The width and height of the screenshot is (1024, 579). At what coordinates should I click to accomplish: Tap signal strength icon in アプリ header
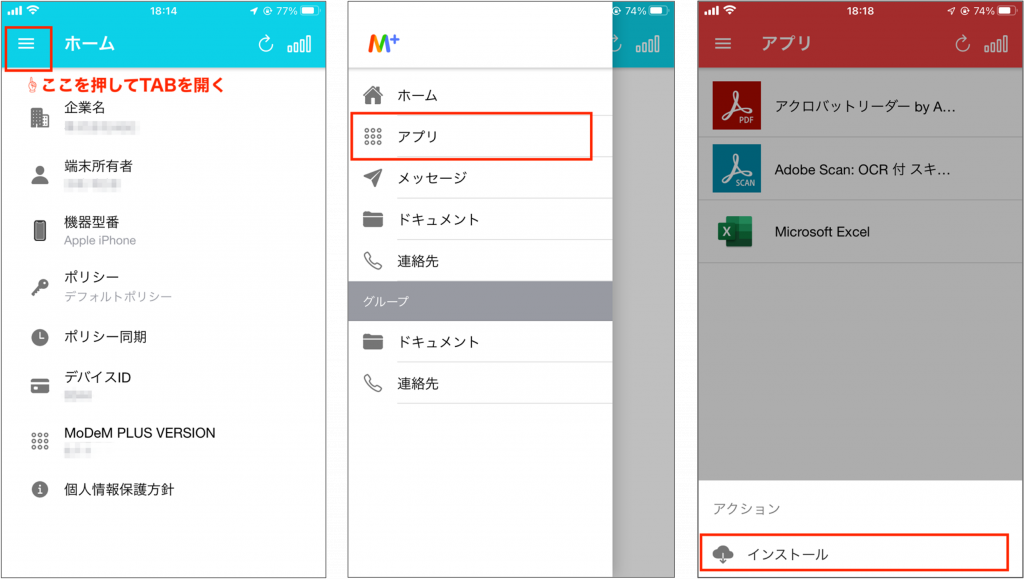point(995,44)
